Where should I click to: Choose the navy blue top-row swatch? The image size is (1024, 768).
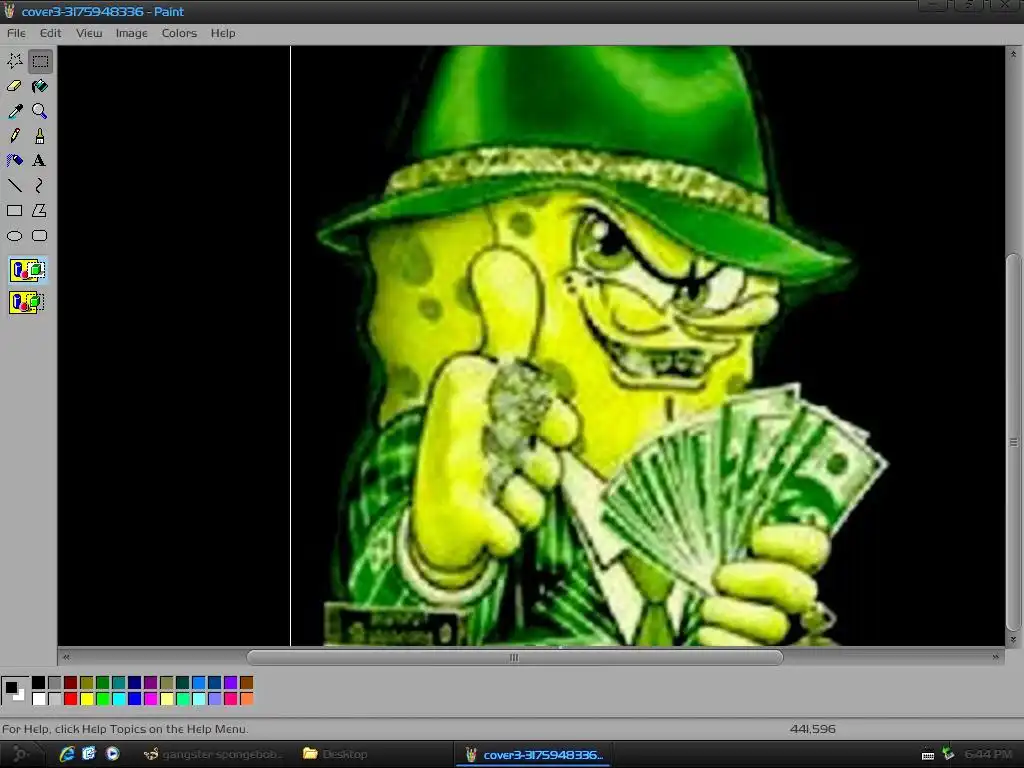135,682
